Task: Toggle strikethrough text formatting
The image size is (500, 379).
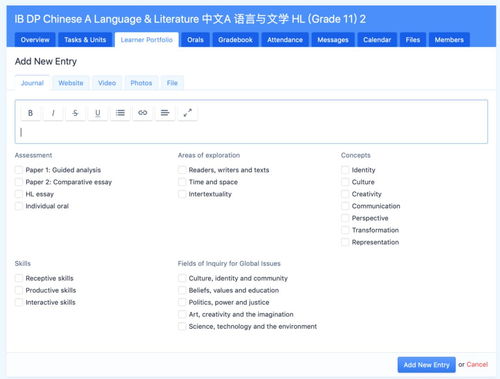Action: point(75,113)
